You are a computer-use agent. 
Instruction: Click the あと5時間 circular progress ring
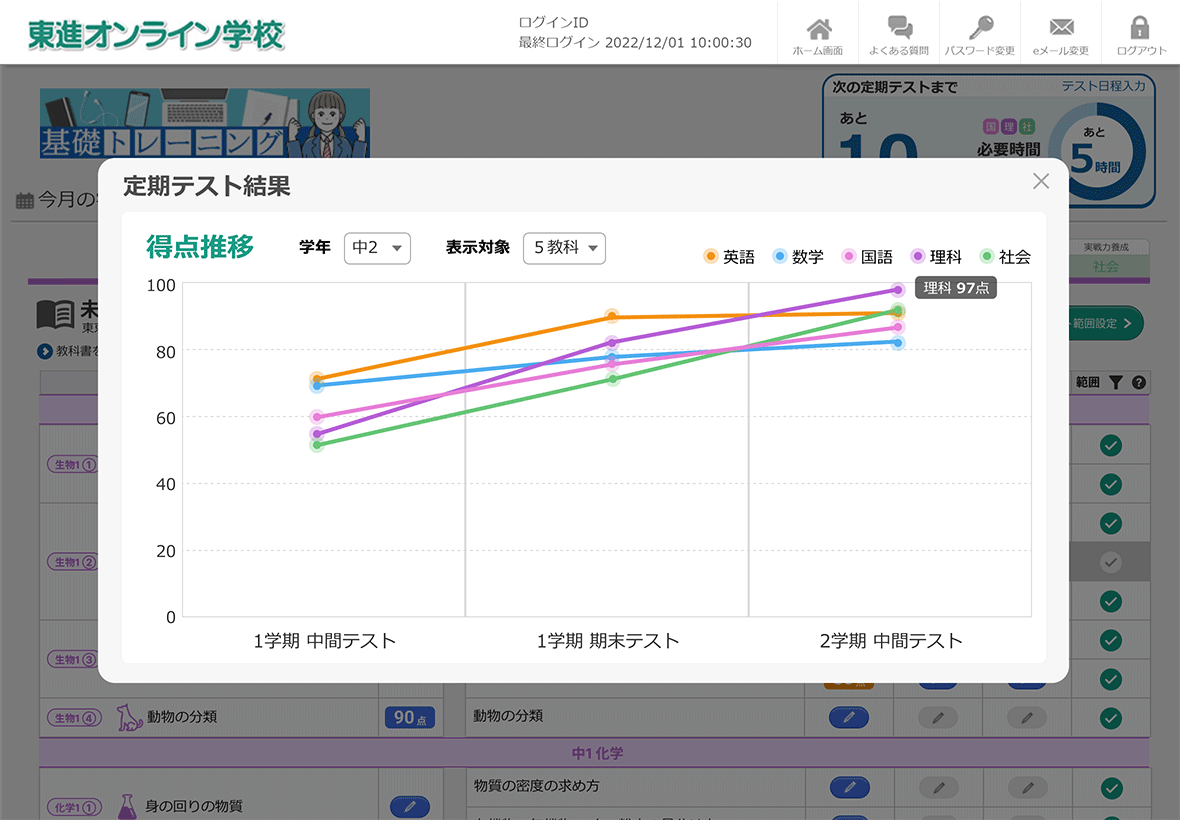point(1096,151)
